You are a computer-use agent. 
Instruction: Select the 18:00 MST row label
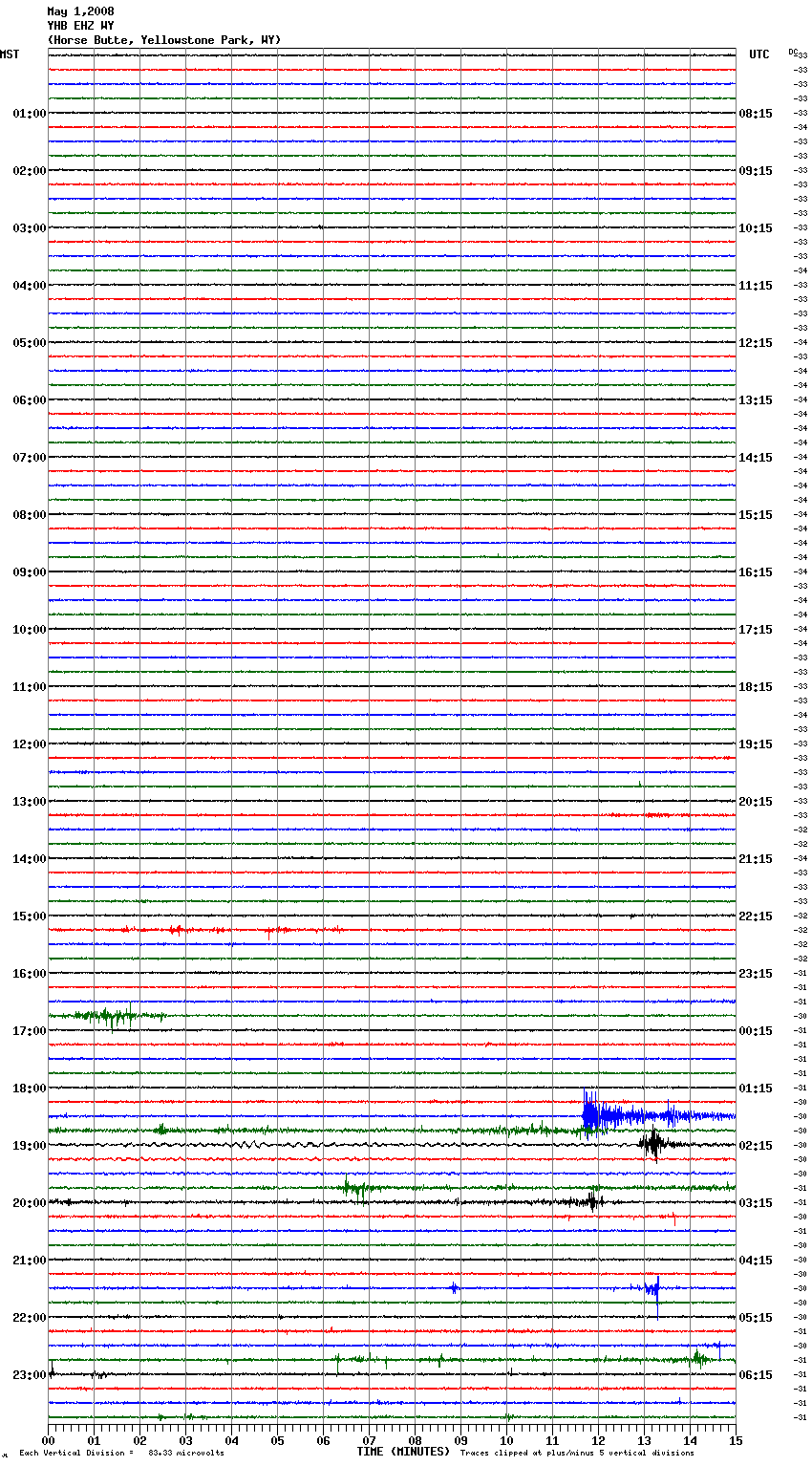pyautogui.click(x=30, y=1089)
